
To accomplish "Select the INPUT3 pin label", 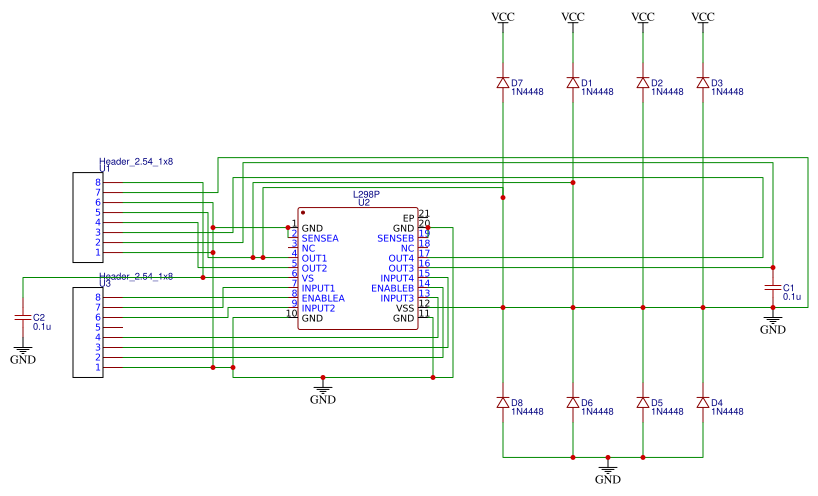I will (397, 298).
